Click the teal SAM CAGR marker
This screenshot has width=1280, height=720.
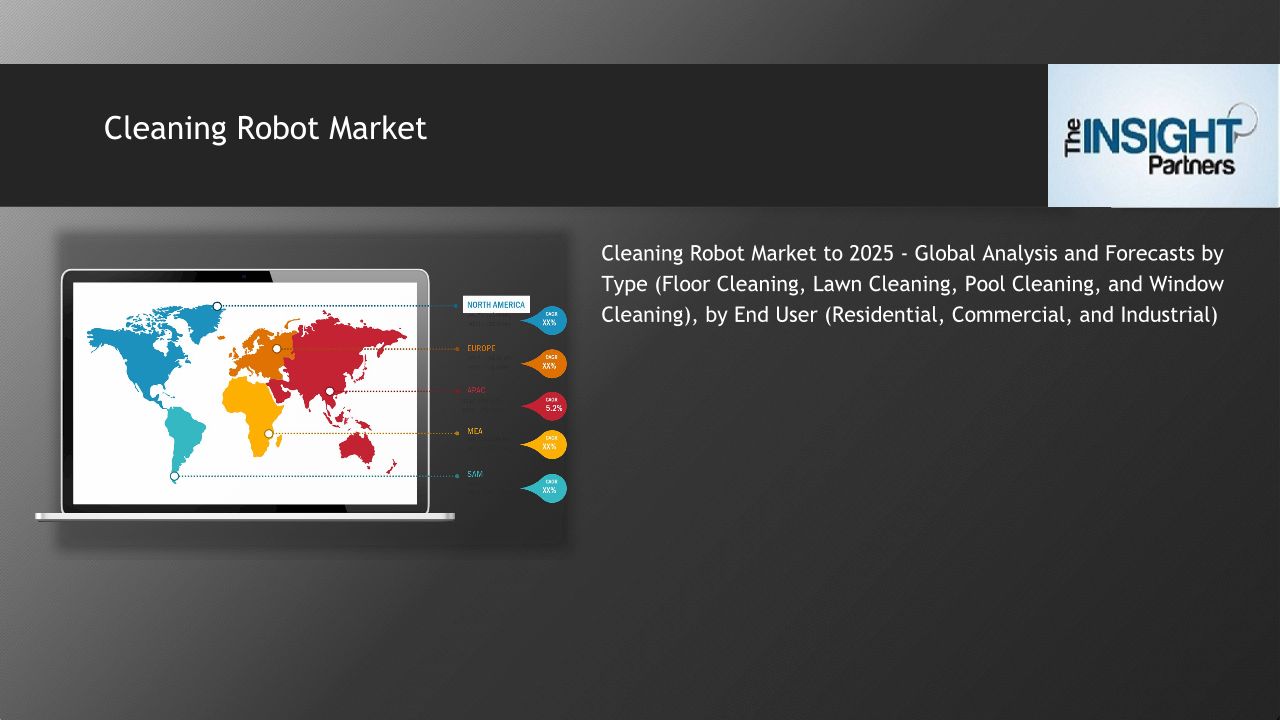click(549, 488)
